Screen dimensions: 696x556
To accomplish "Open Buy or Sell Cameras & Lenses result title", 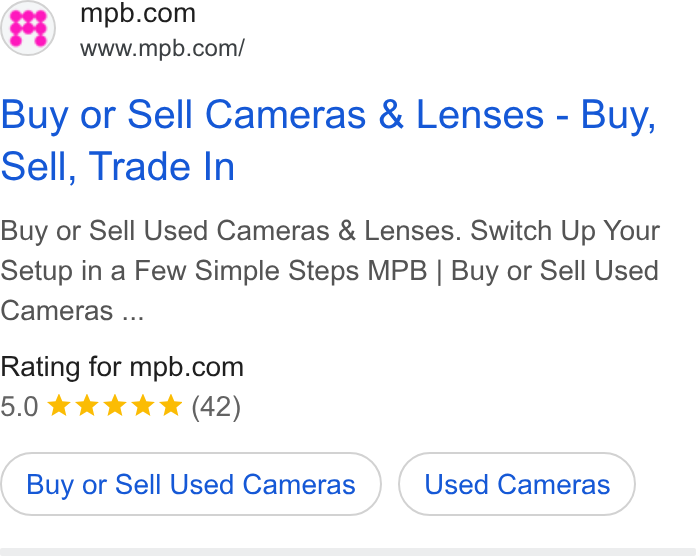I will pyautogui.click(x=328, y=140).
